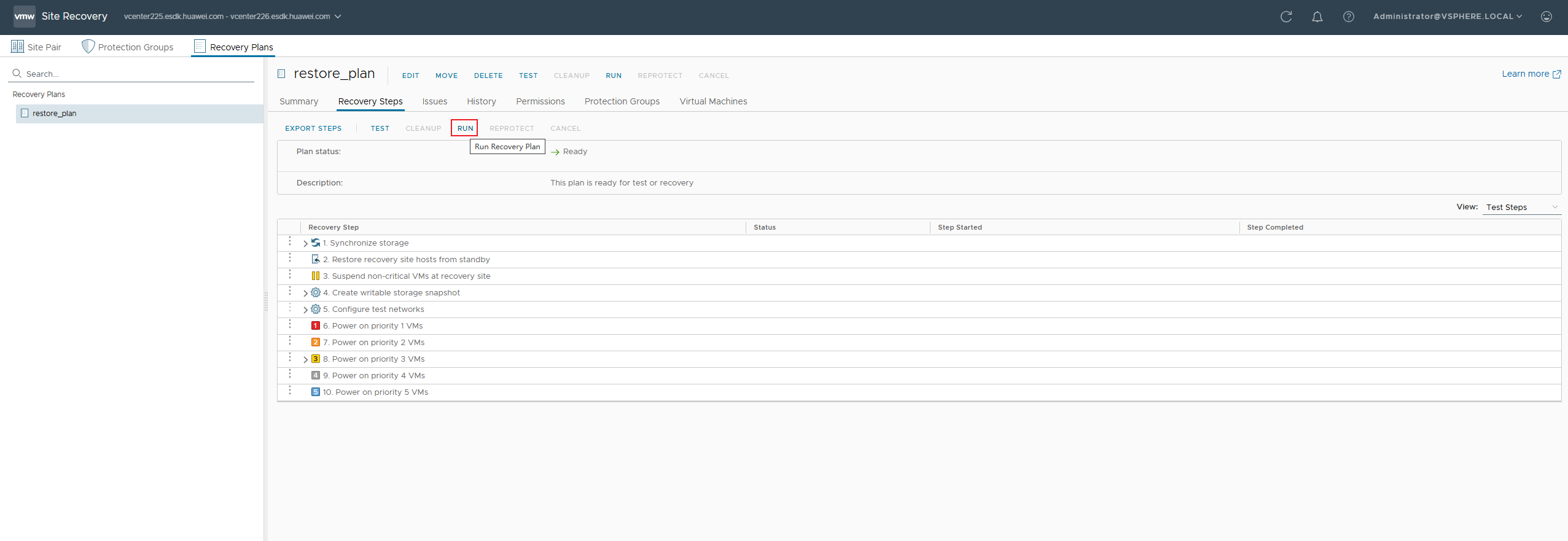Click the blue priority 5 icon
This screenshot has height=541, width=1568.
[316, 392]
